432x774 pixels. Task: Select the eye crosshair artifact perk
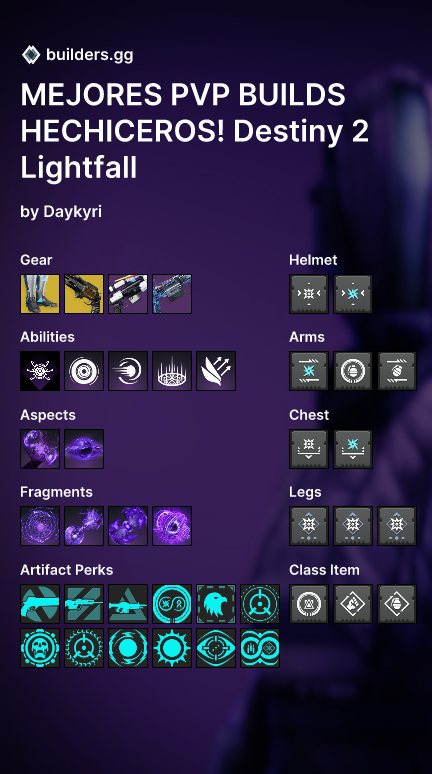click(x=216, y=648)
